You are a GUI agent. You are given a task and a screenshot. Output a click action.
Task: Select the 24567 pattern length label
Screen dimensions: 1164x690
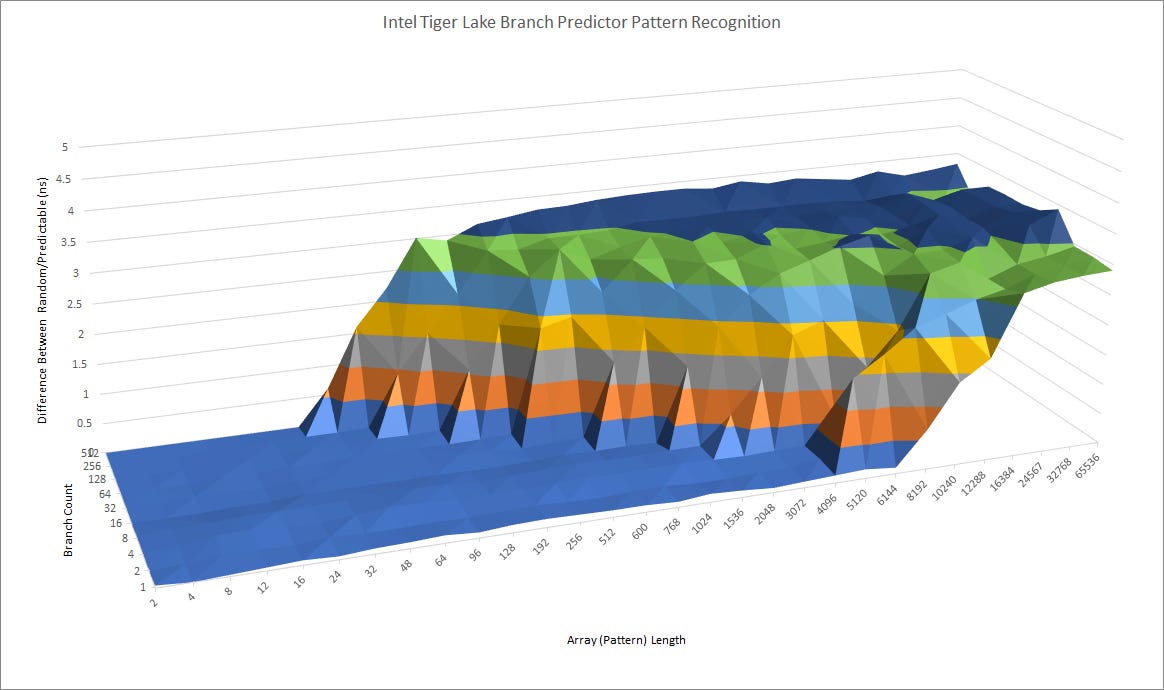pyautogui.click(x=1030, y=475)
